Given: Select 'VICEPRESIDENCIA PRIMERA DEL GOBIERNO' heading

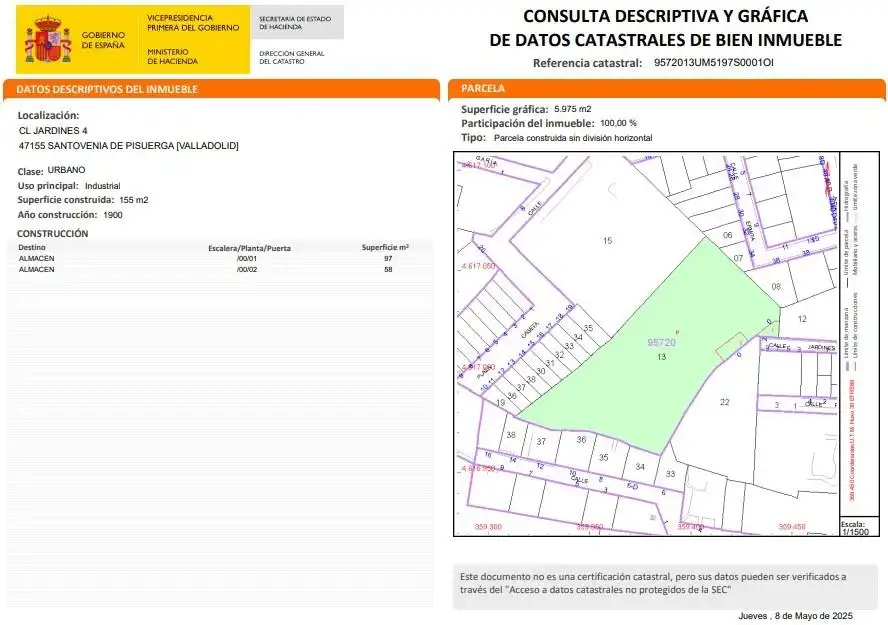Looking at the screenshot, I should (x=193, y=23).
